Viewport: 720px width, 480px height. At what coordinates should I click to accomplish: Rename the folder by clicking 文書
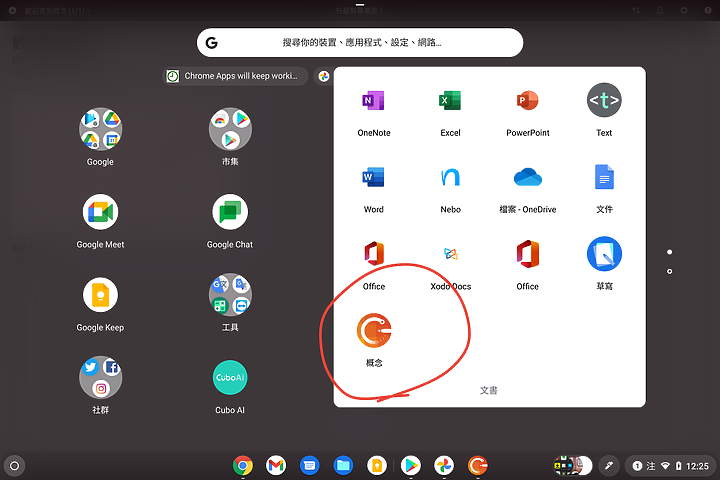[x=489, y=390]
